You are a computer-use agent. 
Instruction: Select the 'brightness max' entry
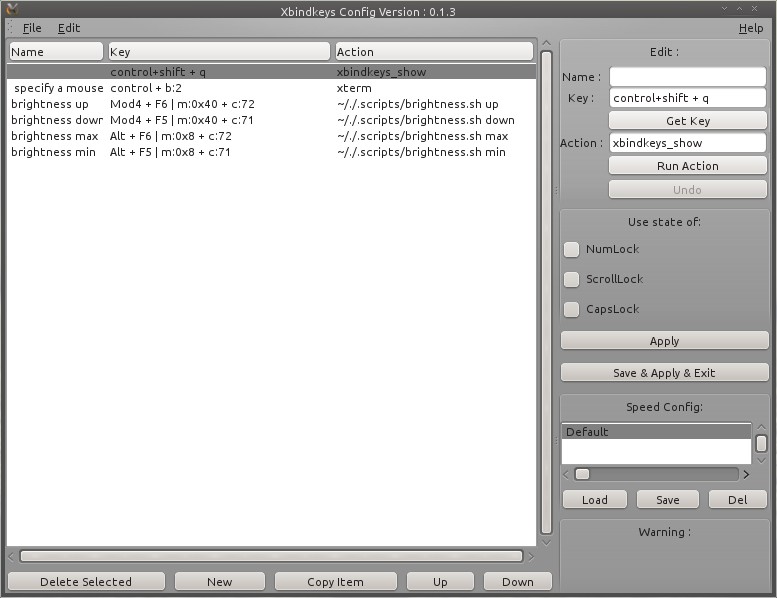click(271, 136)
